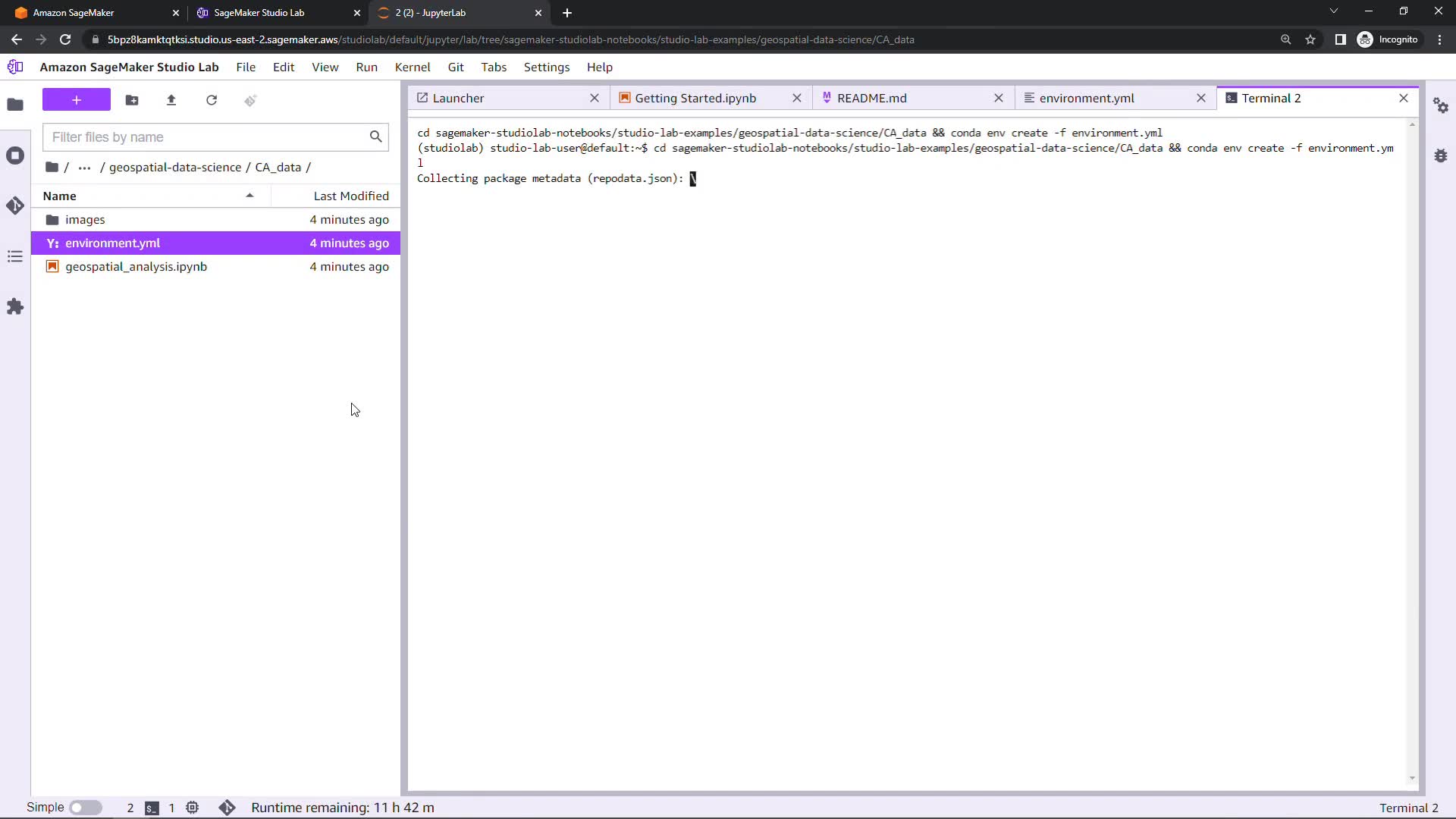Click the New Folder icon
The image size is (1456, 819).
tap(132, 100)
